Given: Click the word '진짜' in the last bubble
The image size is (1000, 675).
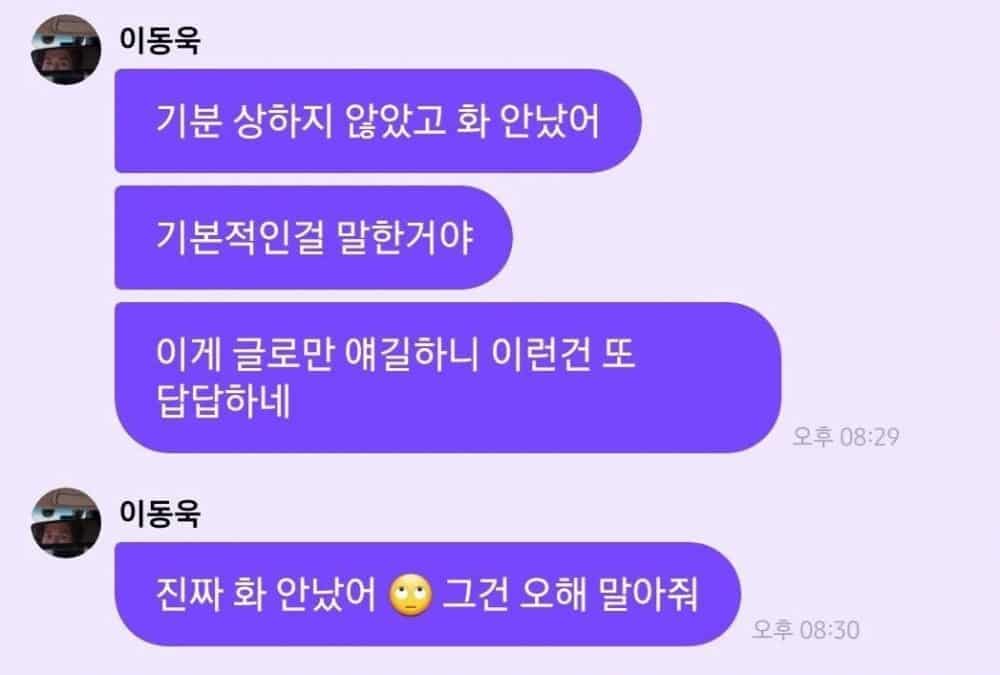Looking at the screenshot, I should (x=189, y=594).
